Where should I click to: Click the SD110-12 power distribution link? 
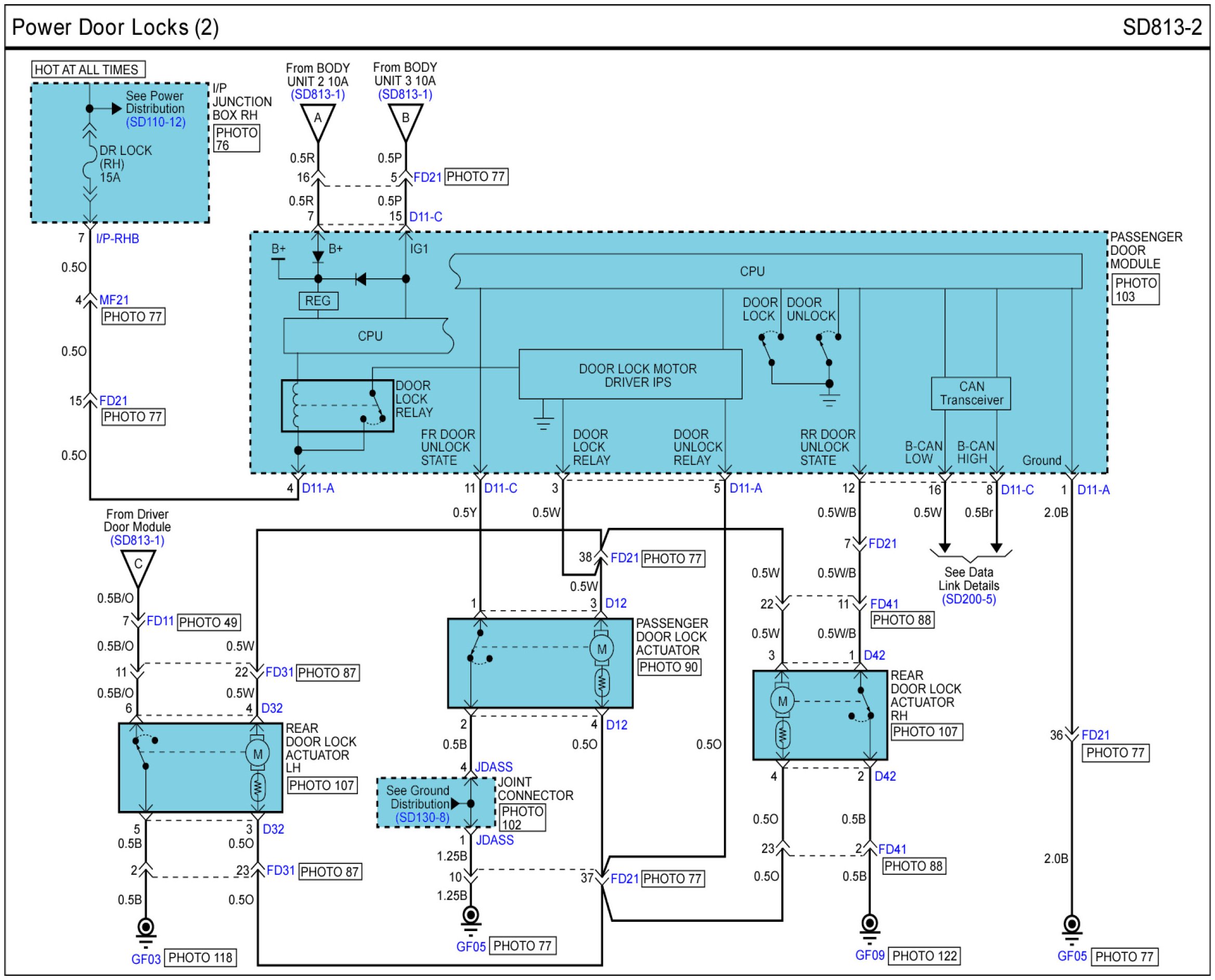pyautogui.click(x=155, y=122)
